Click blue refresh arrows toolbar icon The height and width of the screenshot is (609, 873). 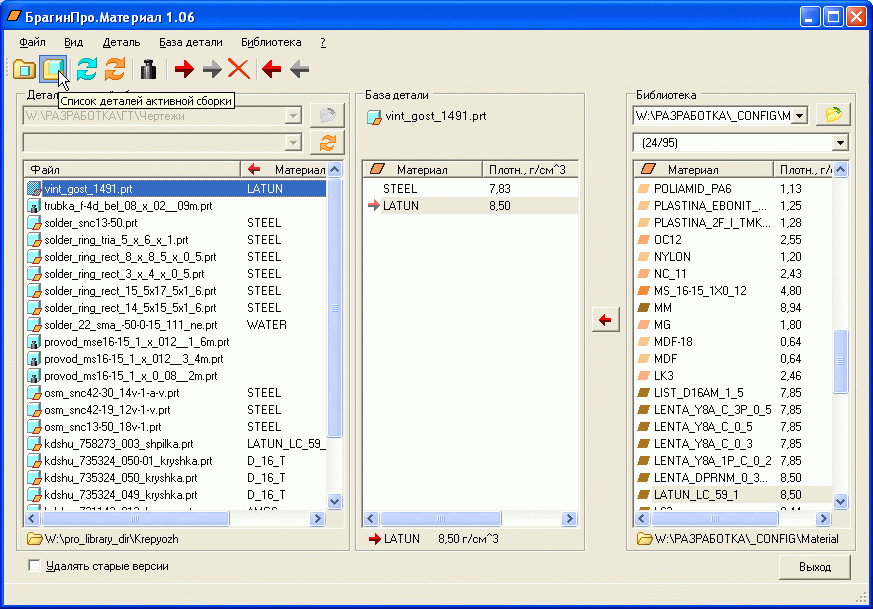(x=87, y=70)
